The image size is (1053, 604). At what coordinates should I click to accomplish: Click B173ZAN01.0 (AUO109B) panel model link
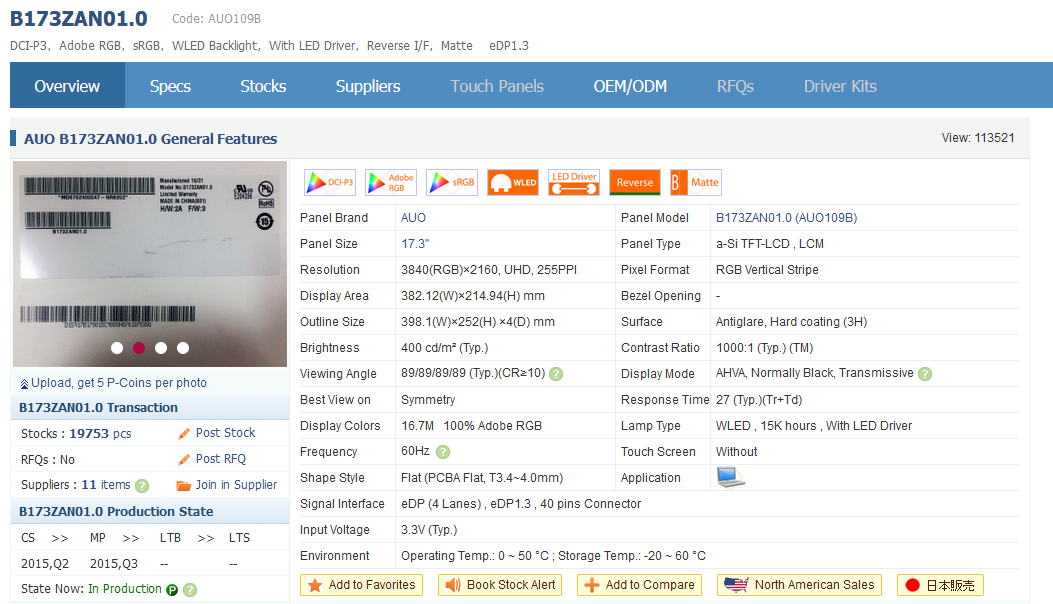tap(786, 218)
